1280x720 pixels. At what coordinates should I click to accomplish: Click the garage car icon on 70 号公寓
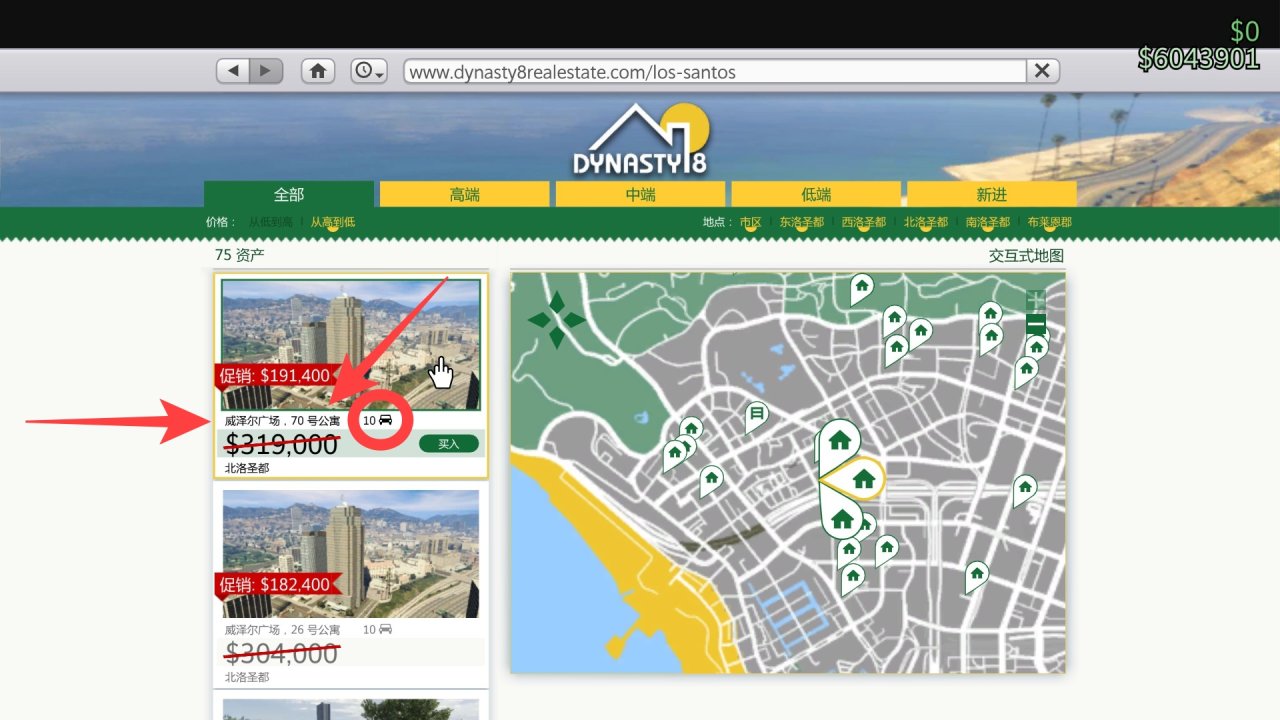(x=385, y=421)
